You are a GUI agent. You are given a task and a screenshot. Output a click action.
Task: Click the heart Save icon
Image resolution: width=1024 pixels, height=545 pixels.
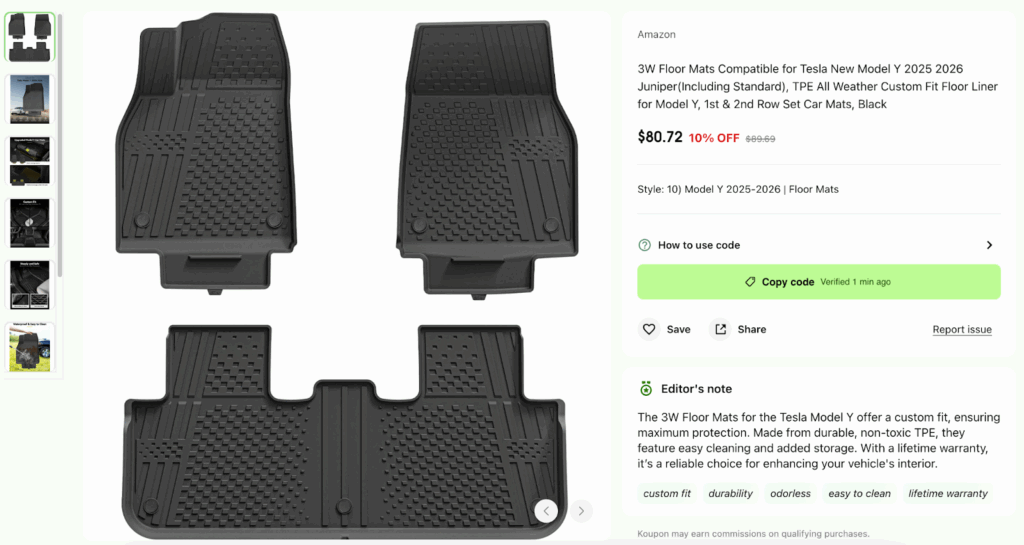(648, 329)
